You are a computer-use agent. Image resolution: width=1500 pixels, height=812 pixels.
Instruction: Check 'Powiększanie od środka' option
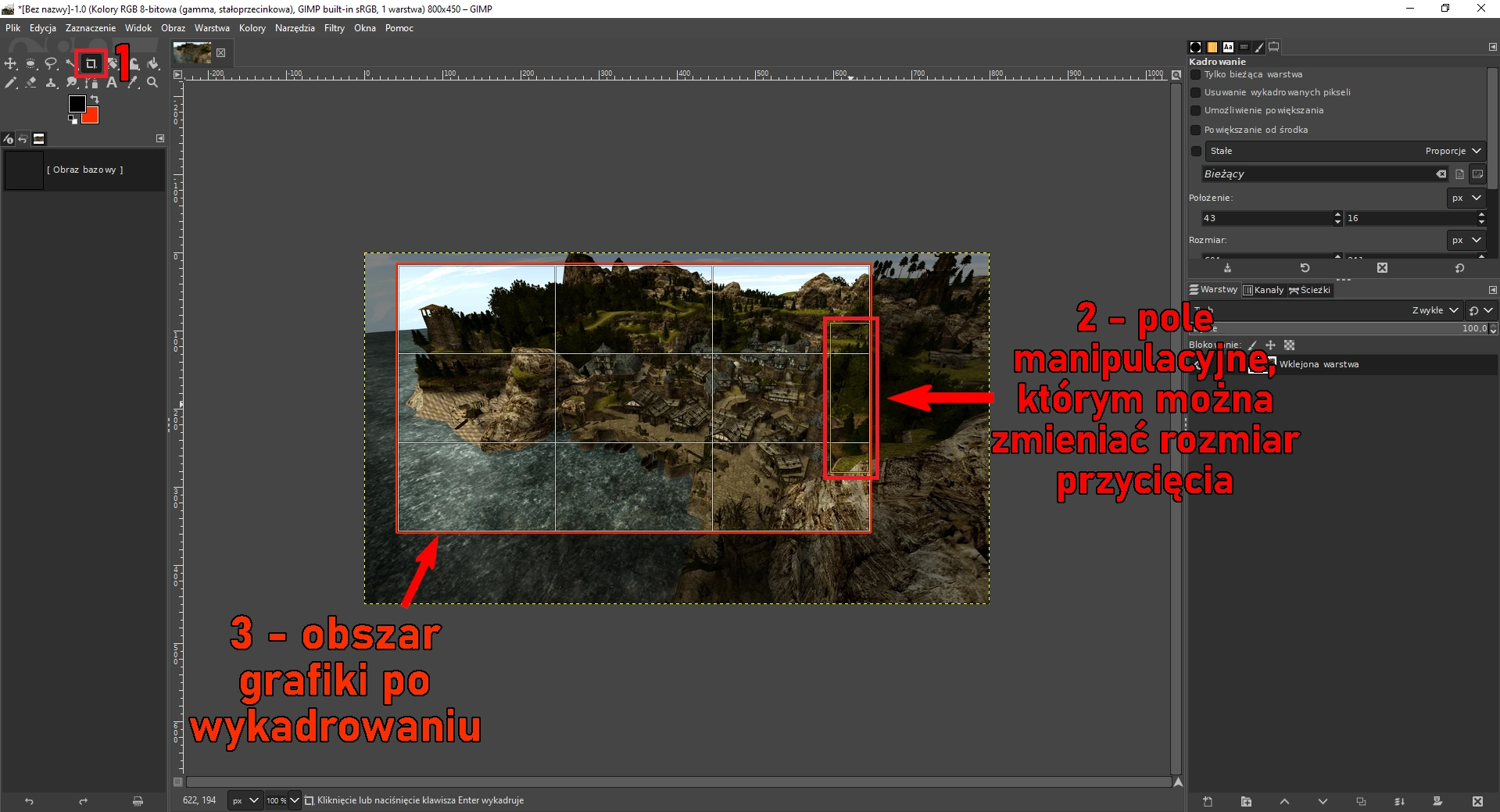click(x=1195, y=130)
